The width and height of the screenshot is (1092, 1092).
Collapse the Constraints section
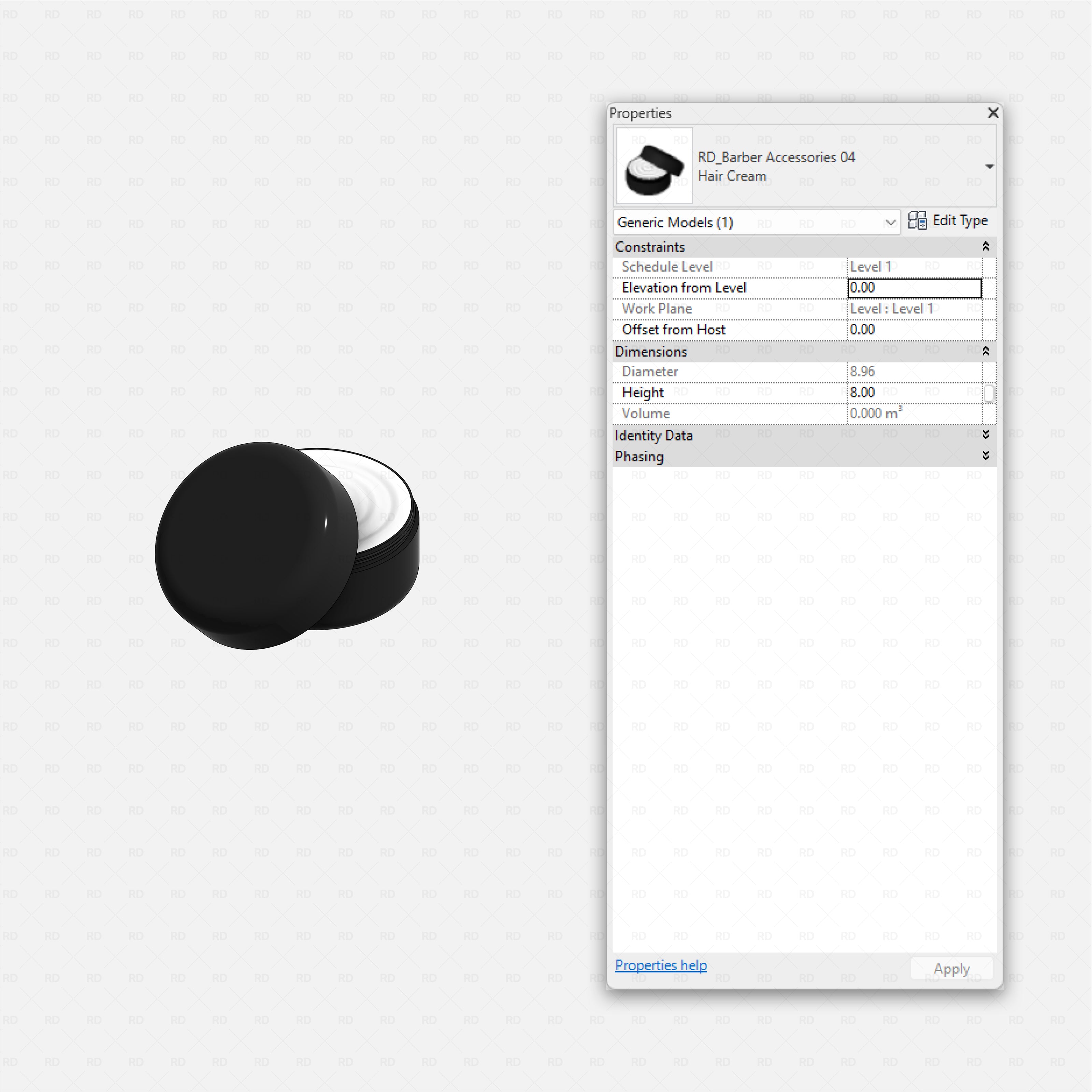click(985, 247)
